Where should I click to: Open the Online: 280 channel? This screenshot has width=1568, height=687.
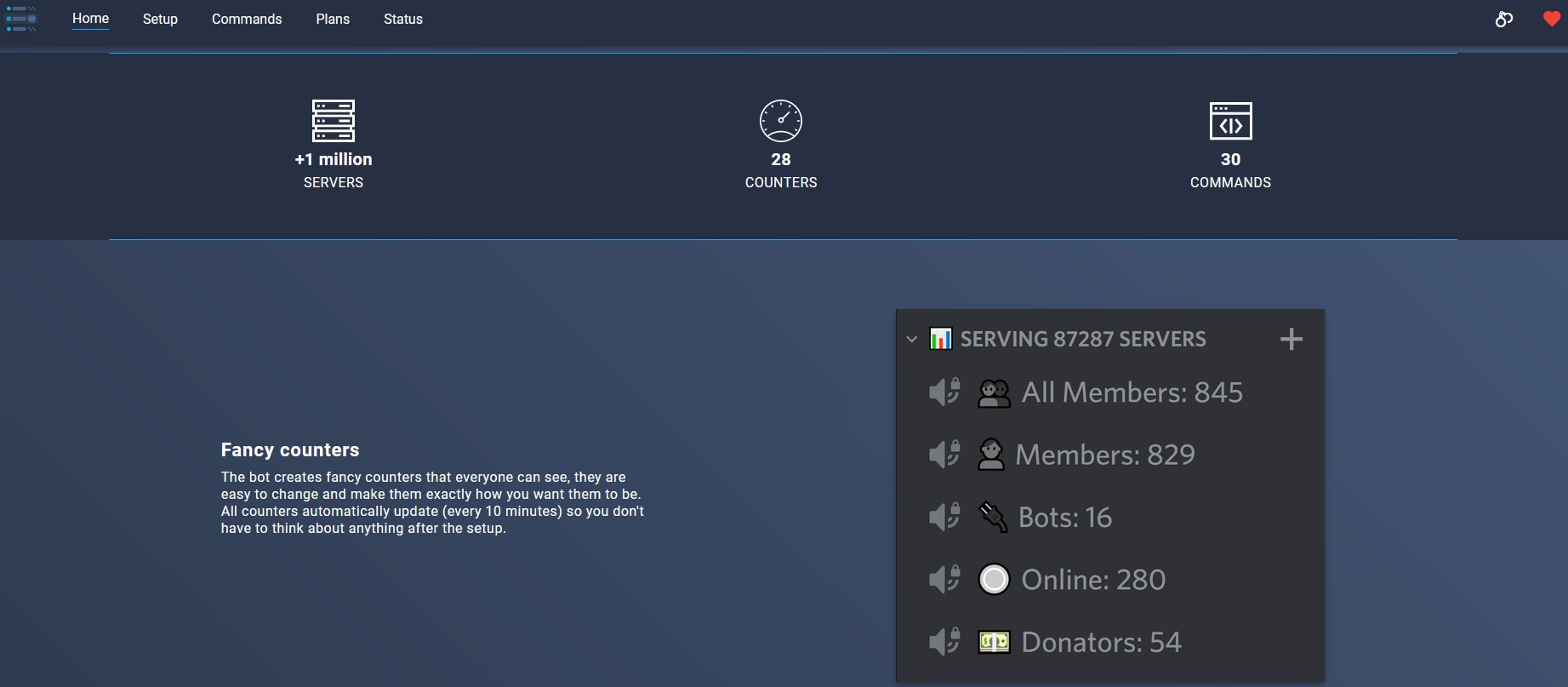coord(1093,580)
